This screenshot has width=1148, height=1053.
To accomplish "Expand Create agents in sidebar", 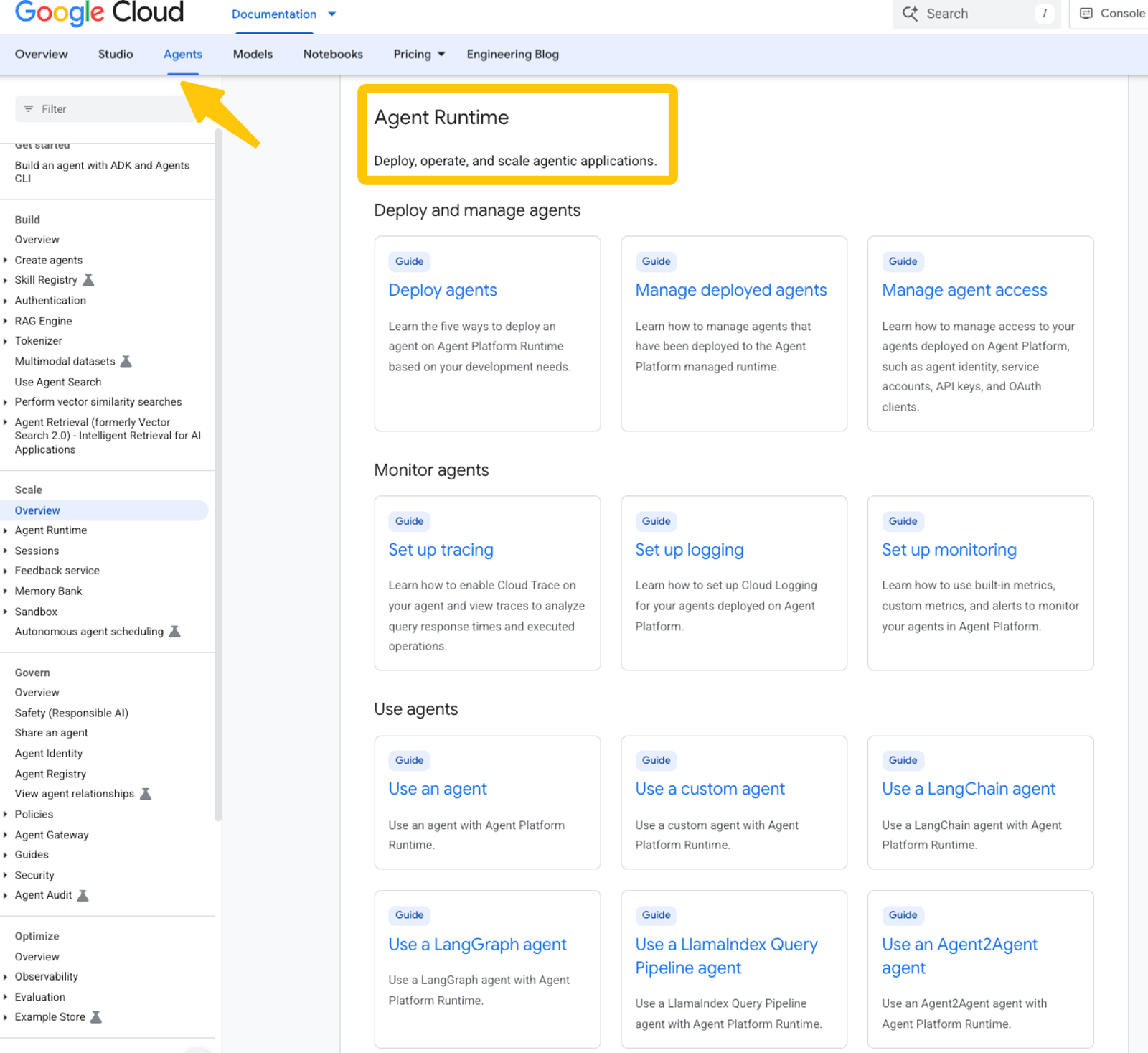I will tap(6, 260).
